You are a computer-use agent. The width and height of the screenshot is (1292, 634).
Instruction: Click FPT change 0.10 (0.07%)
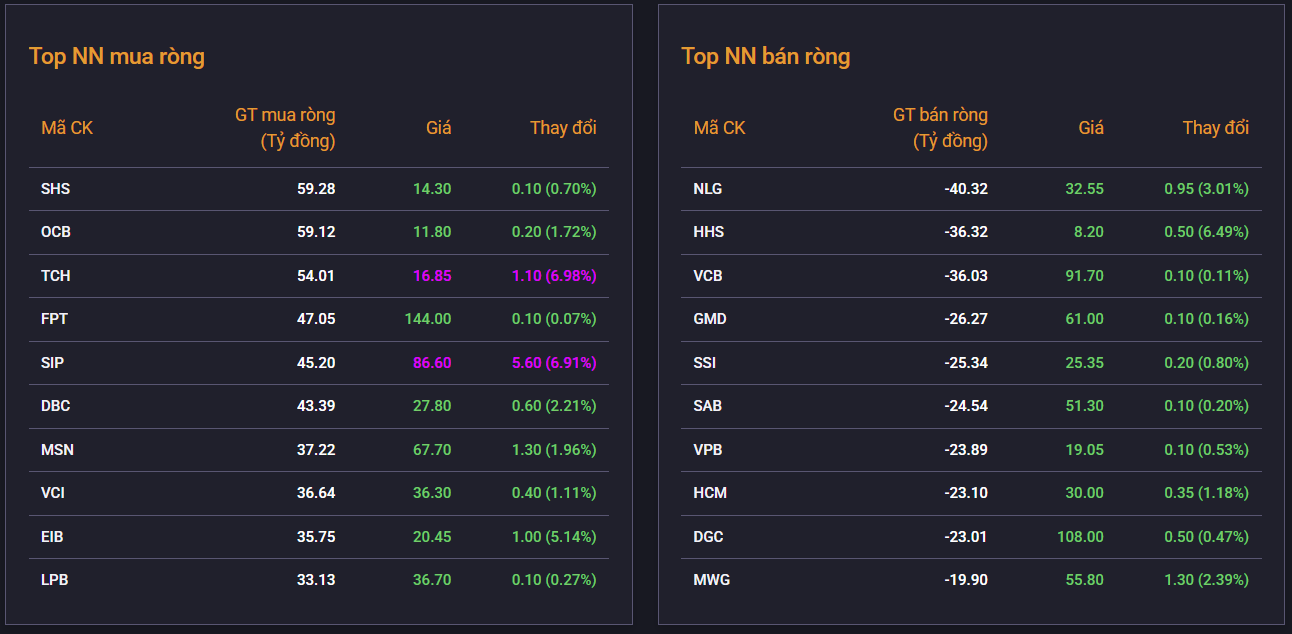[x=554, y=319]
